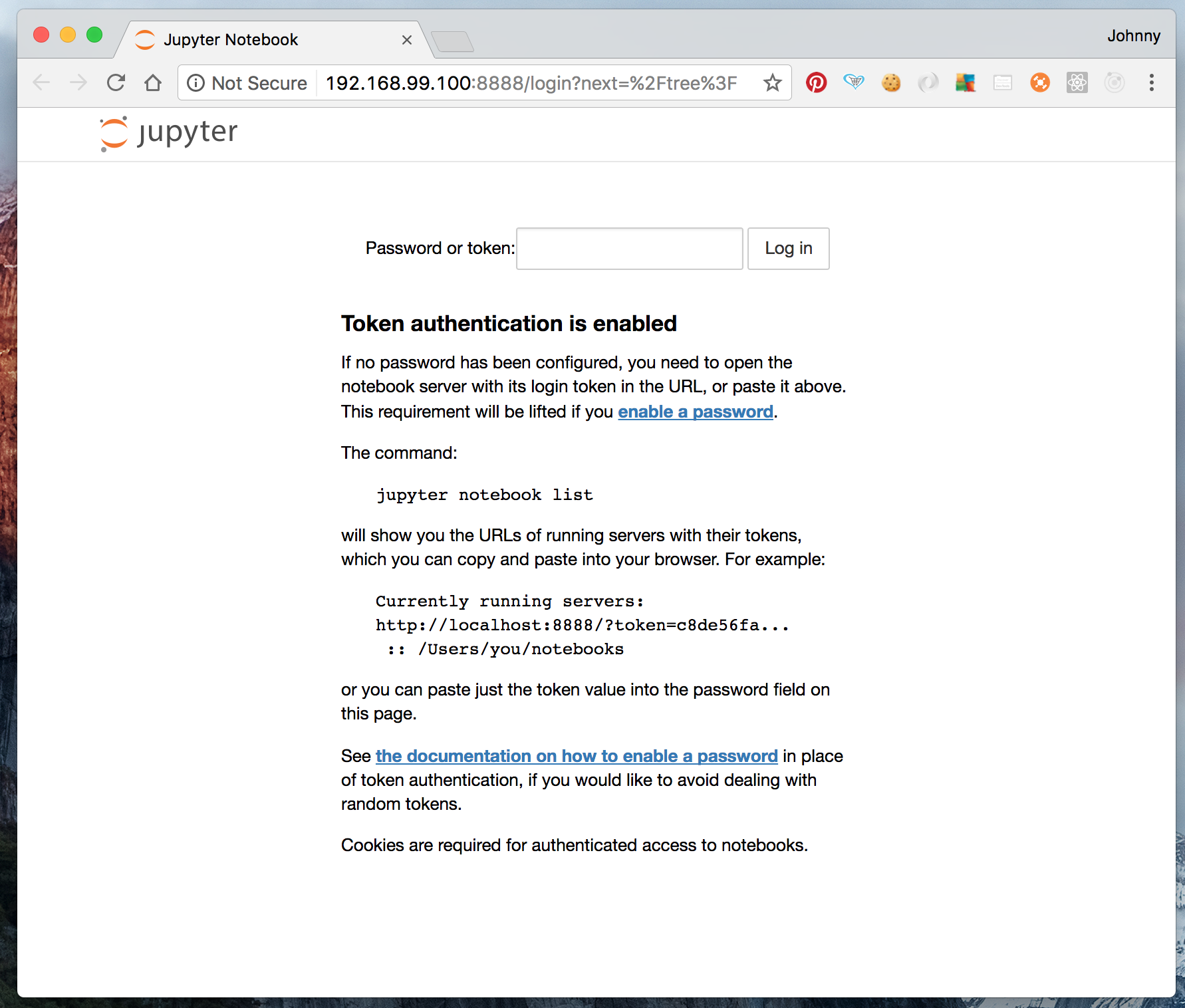Click the Log in button

coord(789,249)
